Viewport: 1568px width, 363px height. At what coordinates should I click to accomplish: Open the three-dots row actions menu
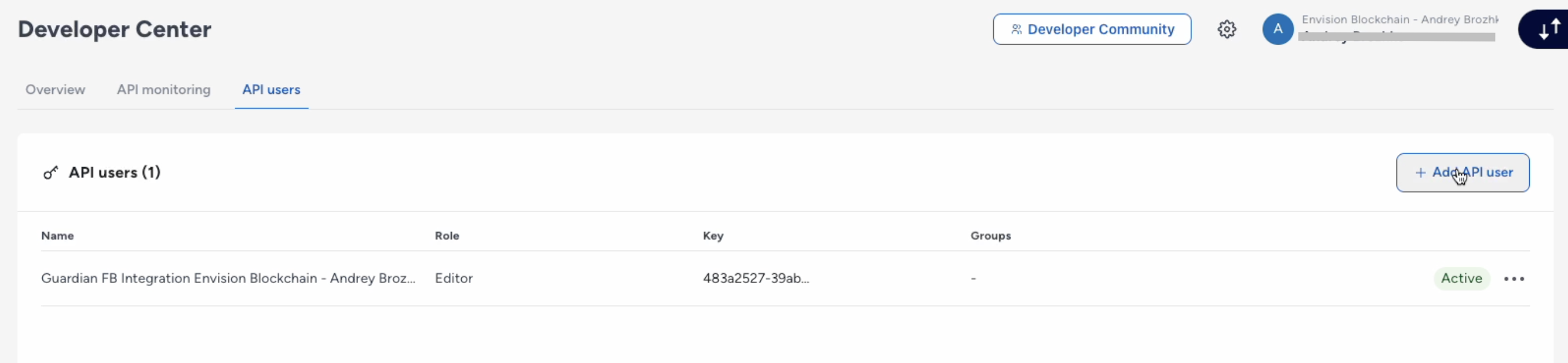click(x=1514, y=279)
